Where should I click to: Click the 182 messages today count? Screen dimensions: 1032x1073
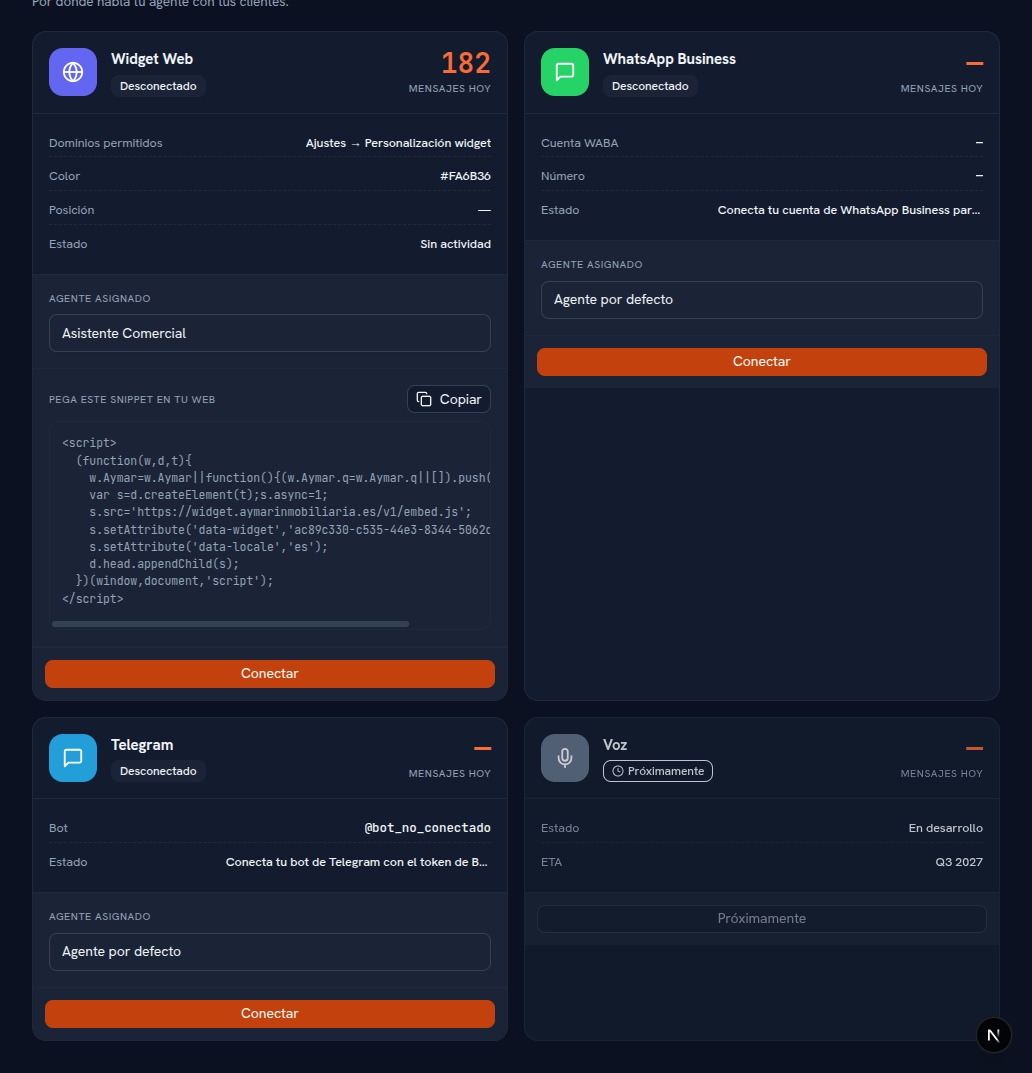point(465,63)
